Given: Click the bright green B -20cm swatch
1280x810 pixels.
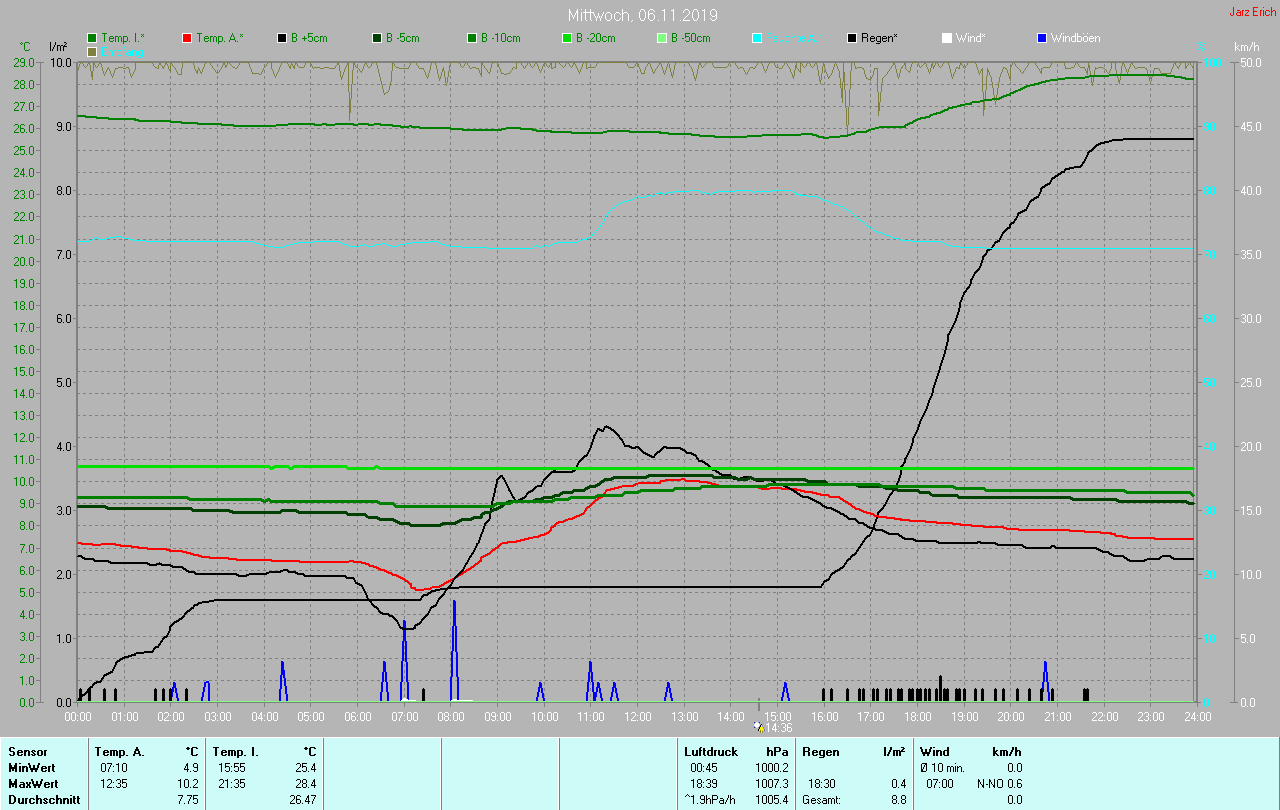Looking at the screenshot, I should pos(567,38).
